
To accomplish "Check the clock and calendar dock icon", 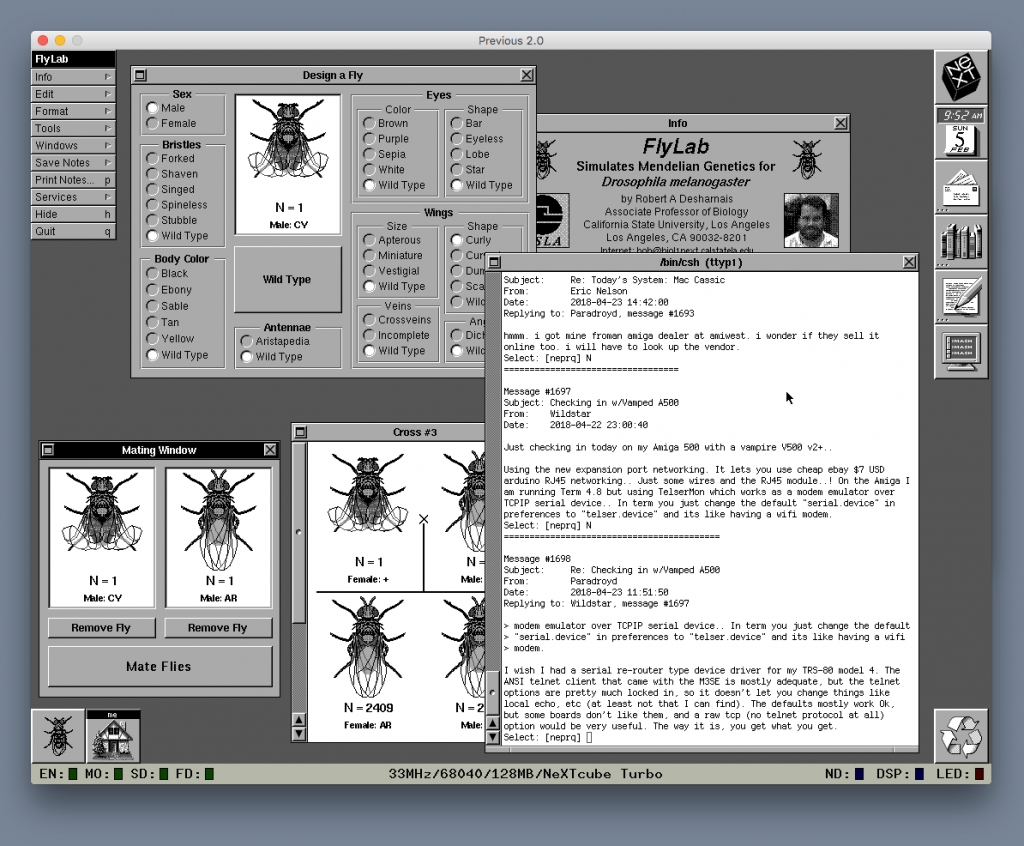I will click(961, 133).
